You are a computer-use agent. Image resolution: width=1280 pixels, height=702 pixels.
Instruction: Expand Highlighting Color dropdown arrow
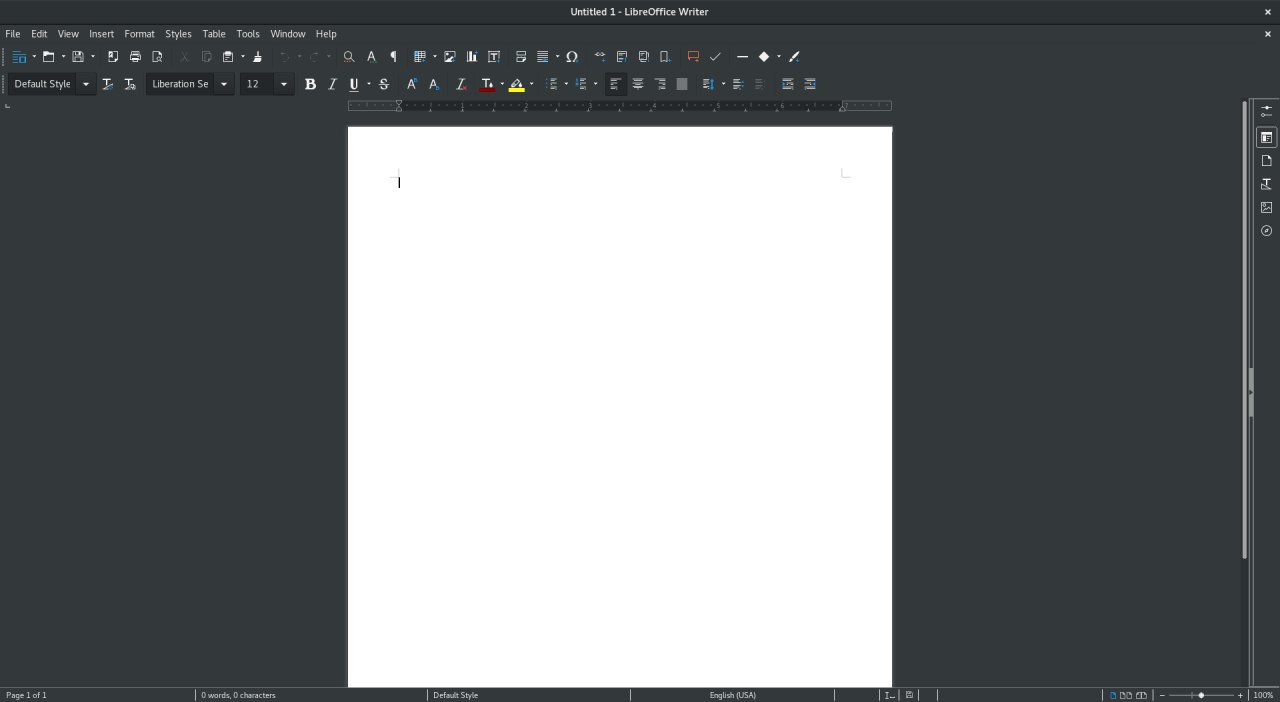531,84
